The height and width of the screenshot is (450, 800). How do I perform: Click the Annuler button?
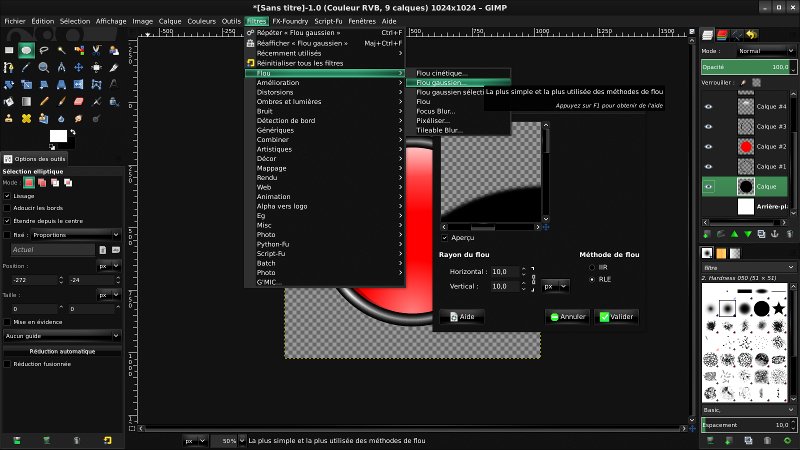pyautogui.click(x=568, y=317)
